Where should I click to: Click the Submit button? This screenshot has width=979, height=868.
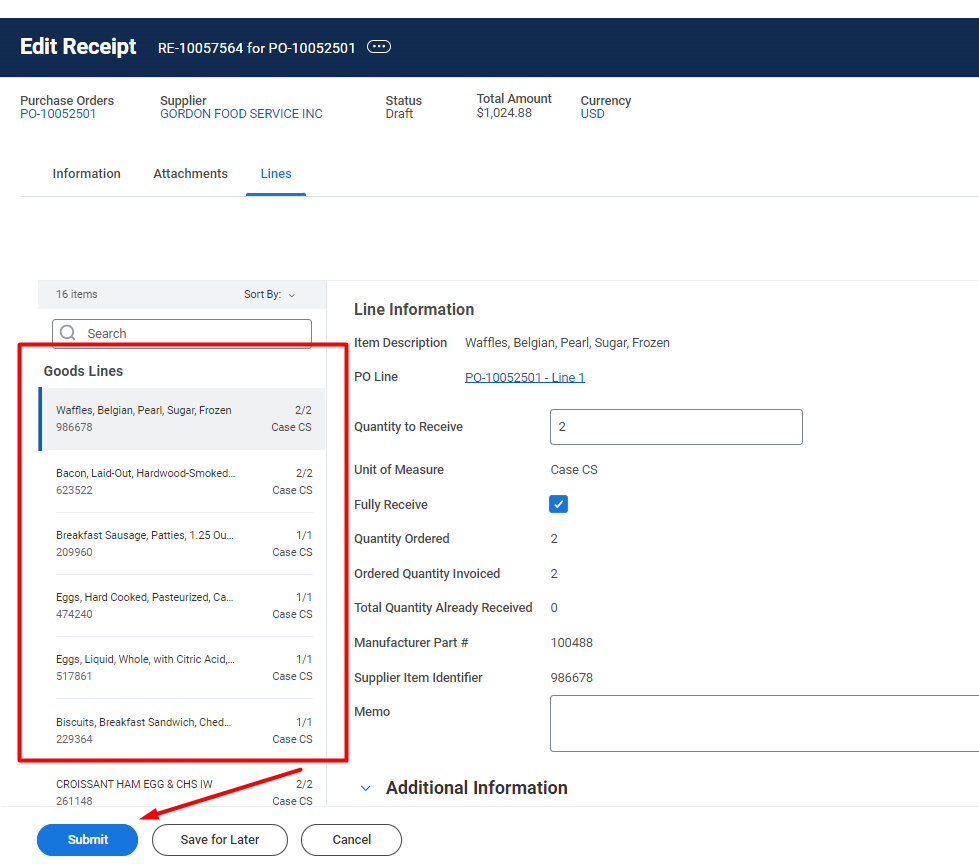[x=87, y=840]
